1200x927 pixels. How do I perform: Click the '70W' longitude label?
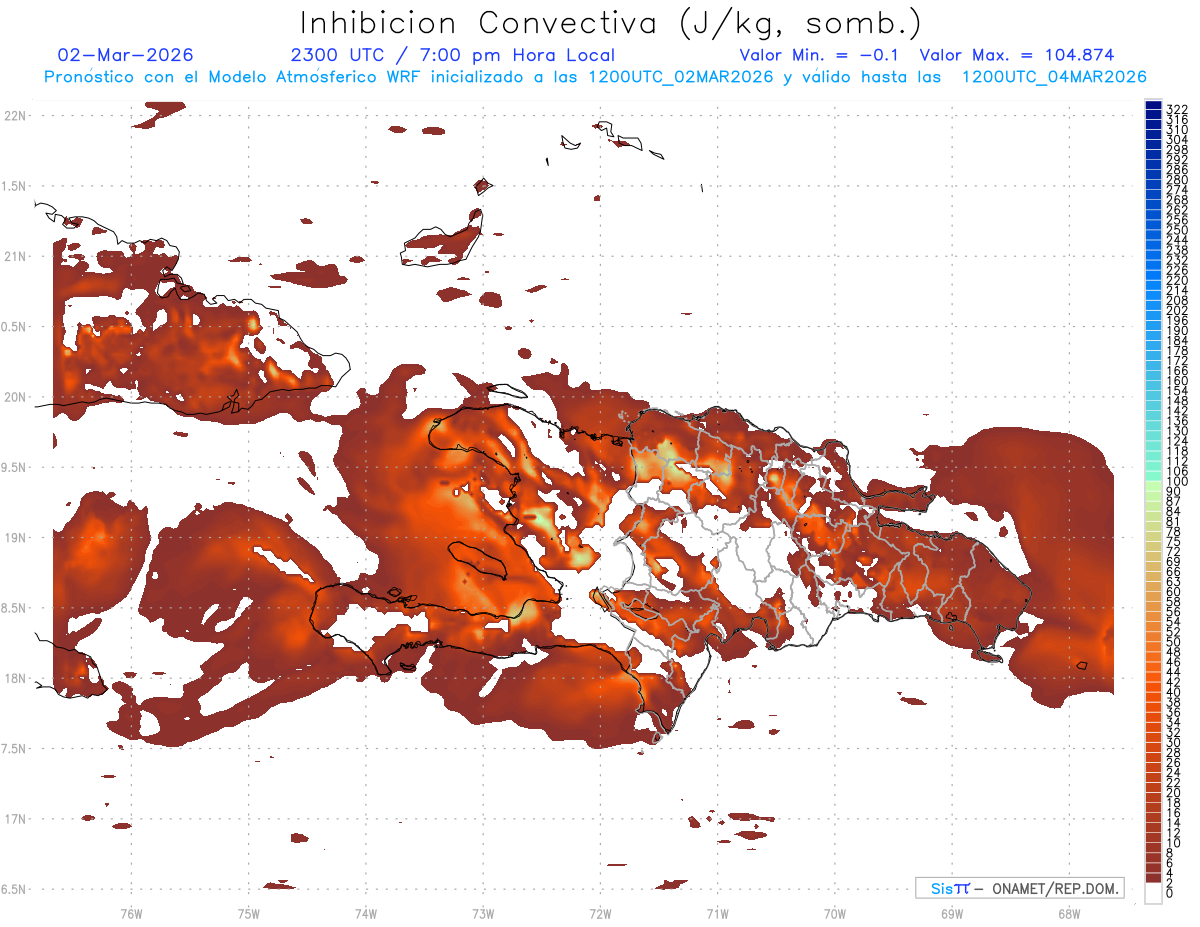click(x=834, y=913)
